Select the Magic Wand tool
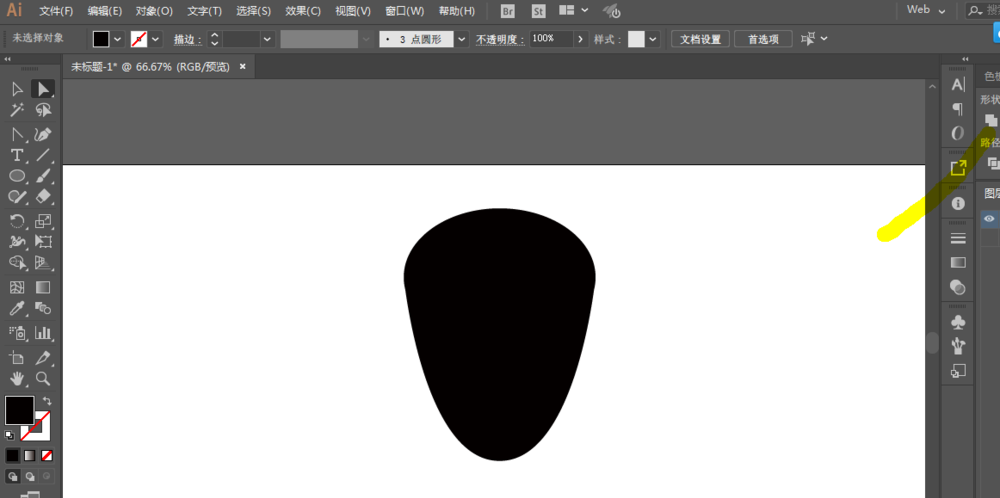 (x=17, y=110)
